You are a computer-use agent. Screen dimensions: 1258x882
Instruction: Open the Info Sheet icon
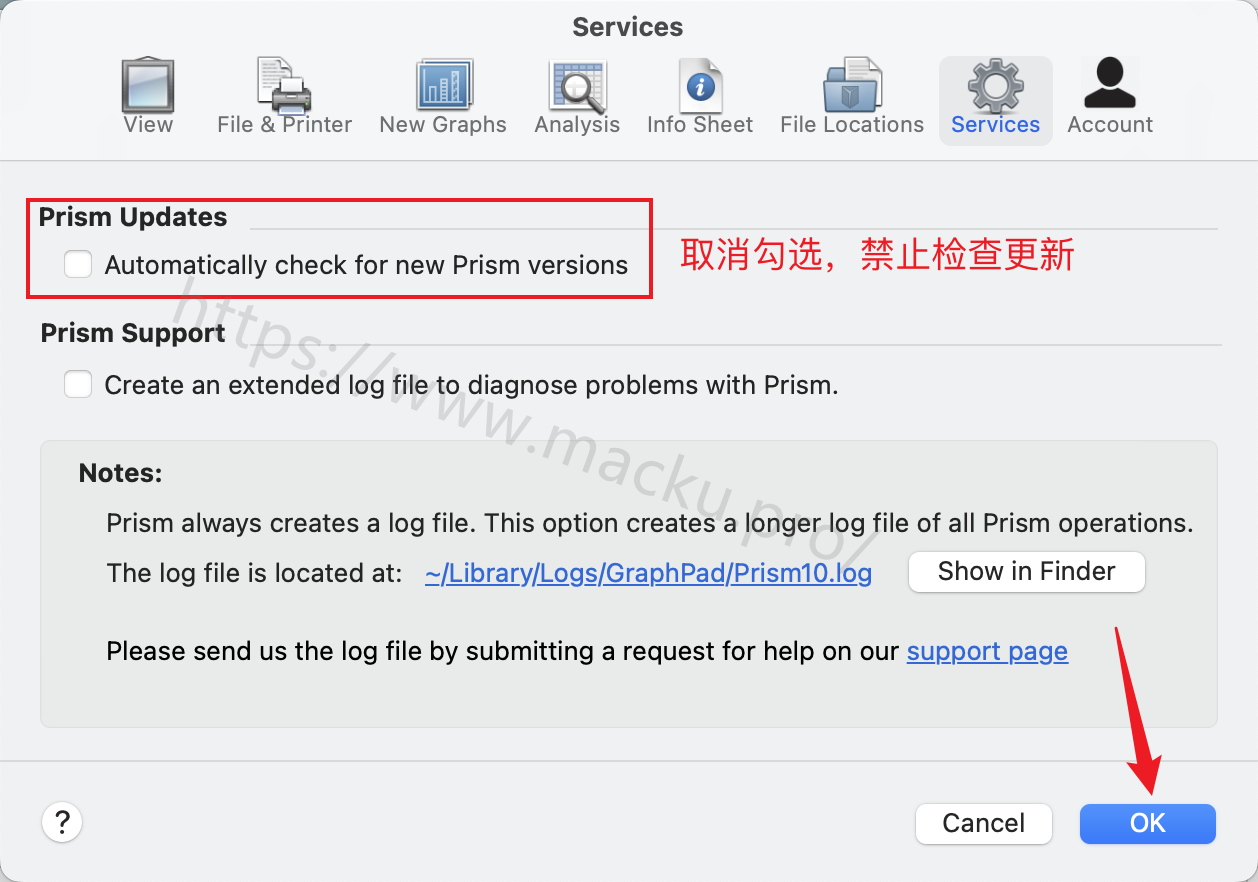tap(700, 85)
